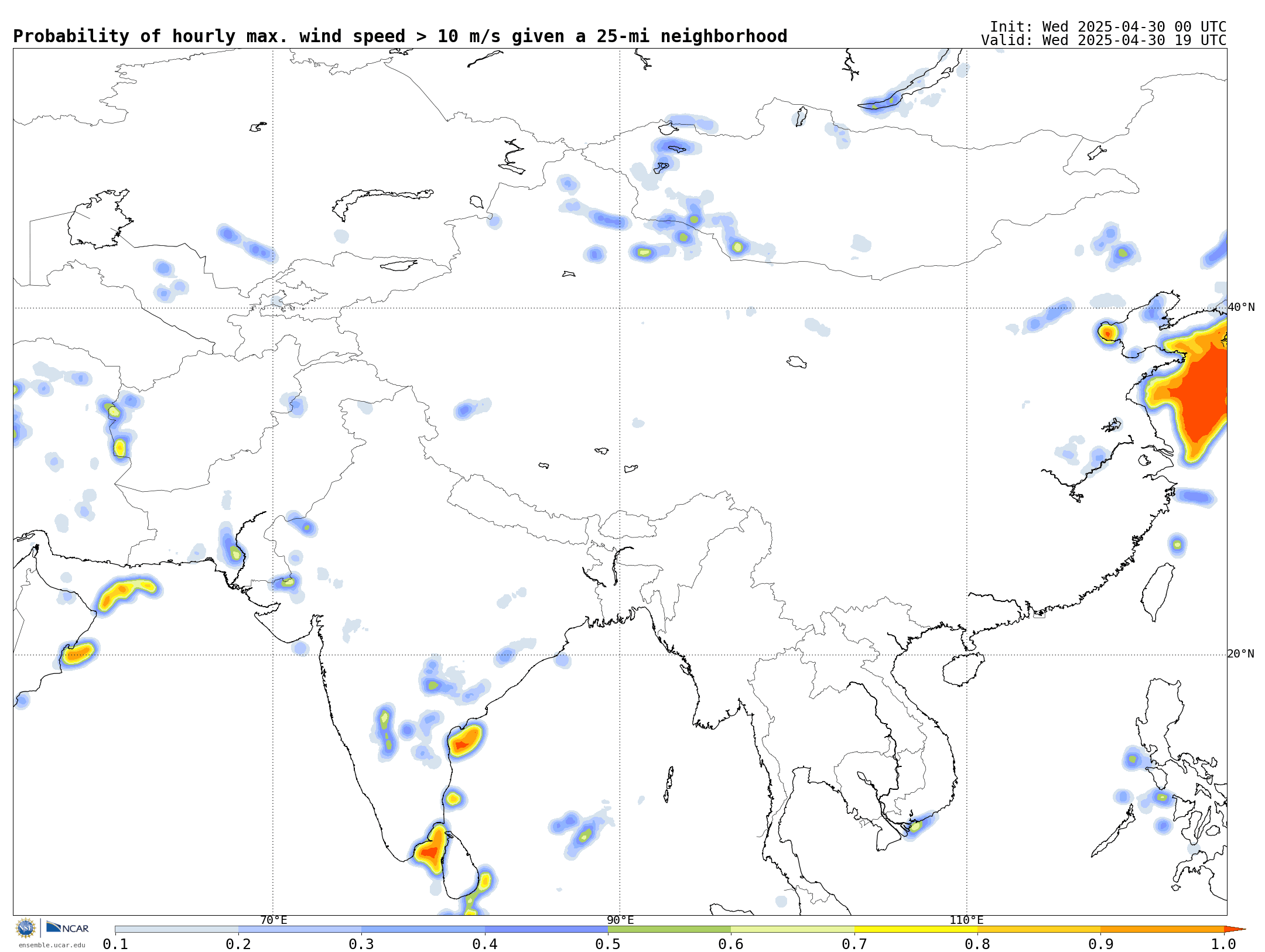Click the 0.7 colorbar tick label

click(x=854, y=944)
